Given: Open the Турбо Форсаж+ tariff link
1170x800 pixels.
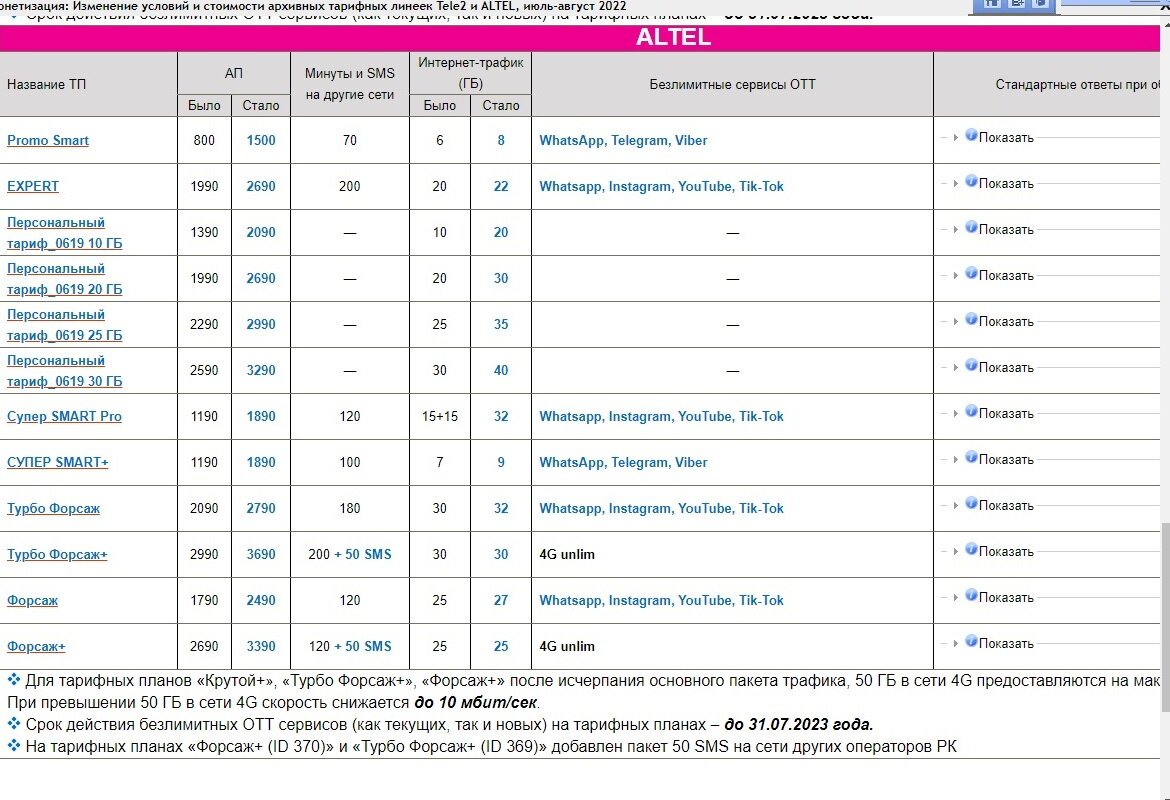Looking at the screenshot, I should [57, 554].
